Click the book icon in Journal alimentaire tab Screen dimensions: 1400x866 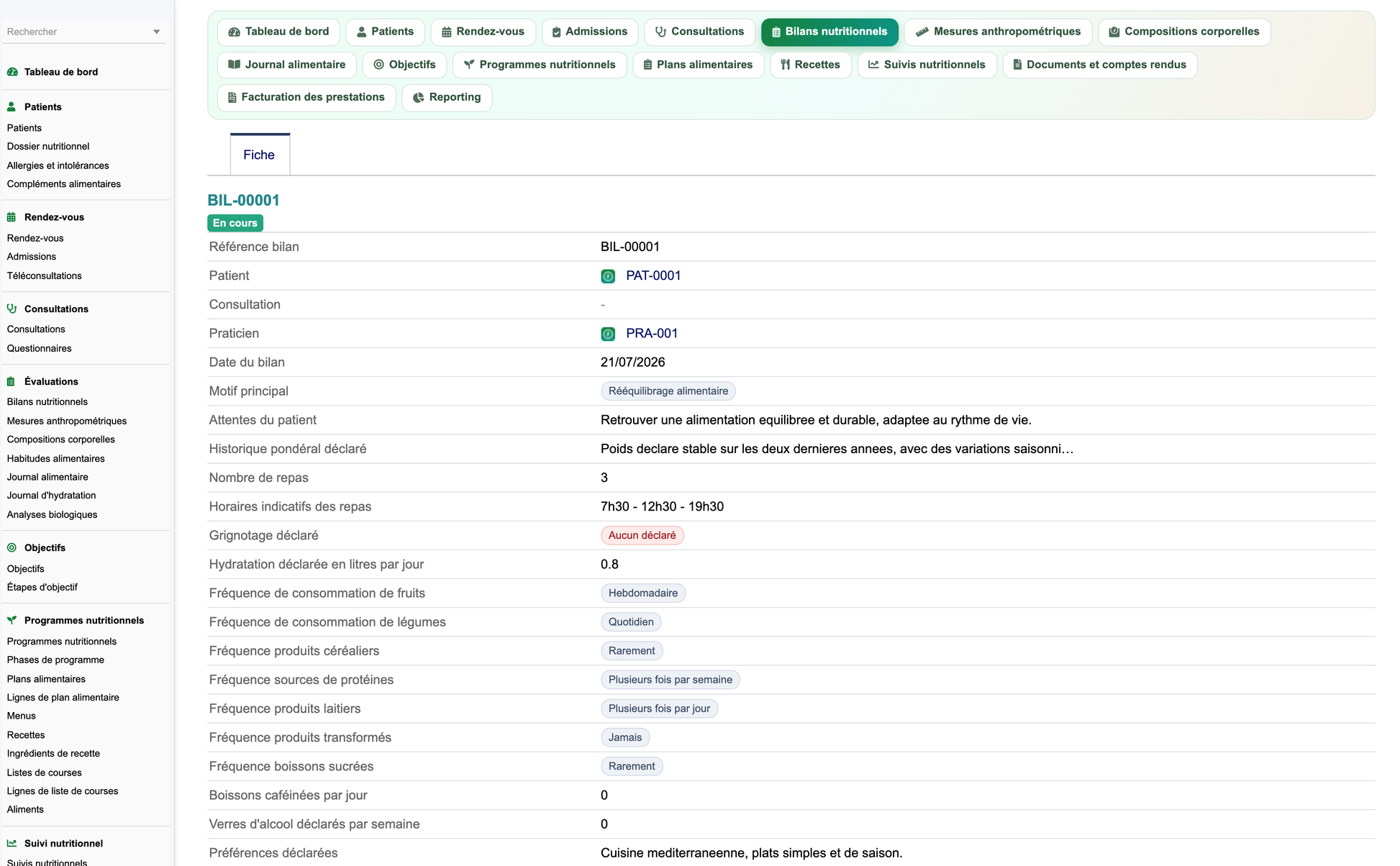pyautogui.click(x=234, y=65)
